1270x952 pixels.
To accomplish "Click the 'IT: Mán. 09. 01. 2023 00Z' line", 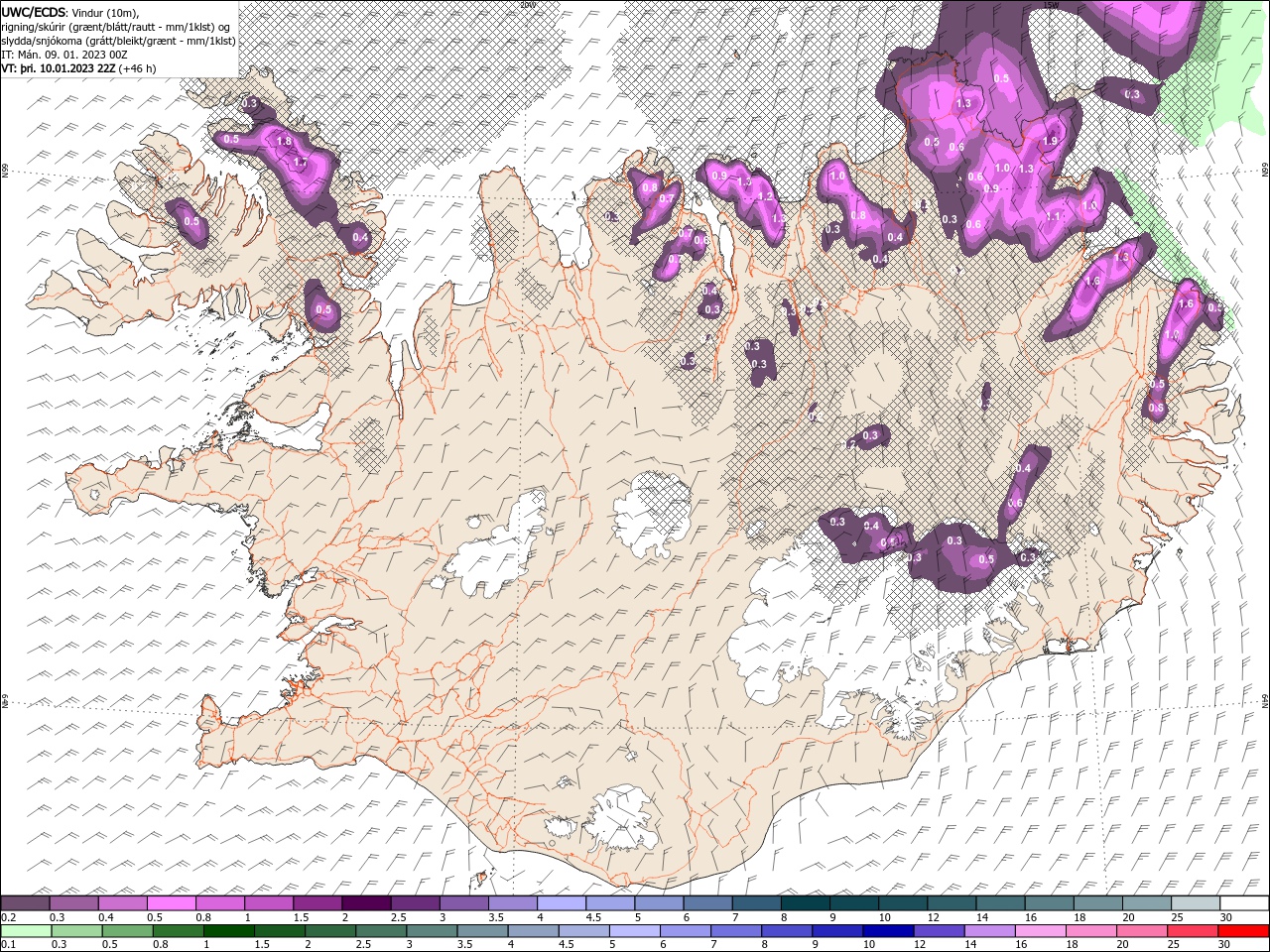I will pyautogui.click(x=64, y=54).
